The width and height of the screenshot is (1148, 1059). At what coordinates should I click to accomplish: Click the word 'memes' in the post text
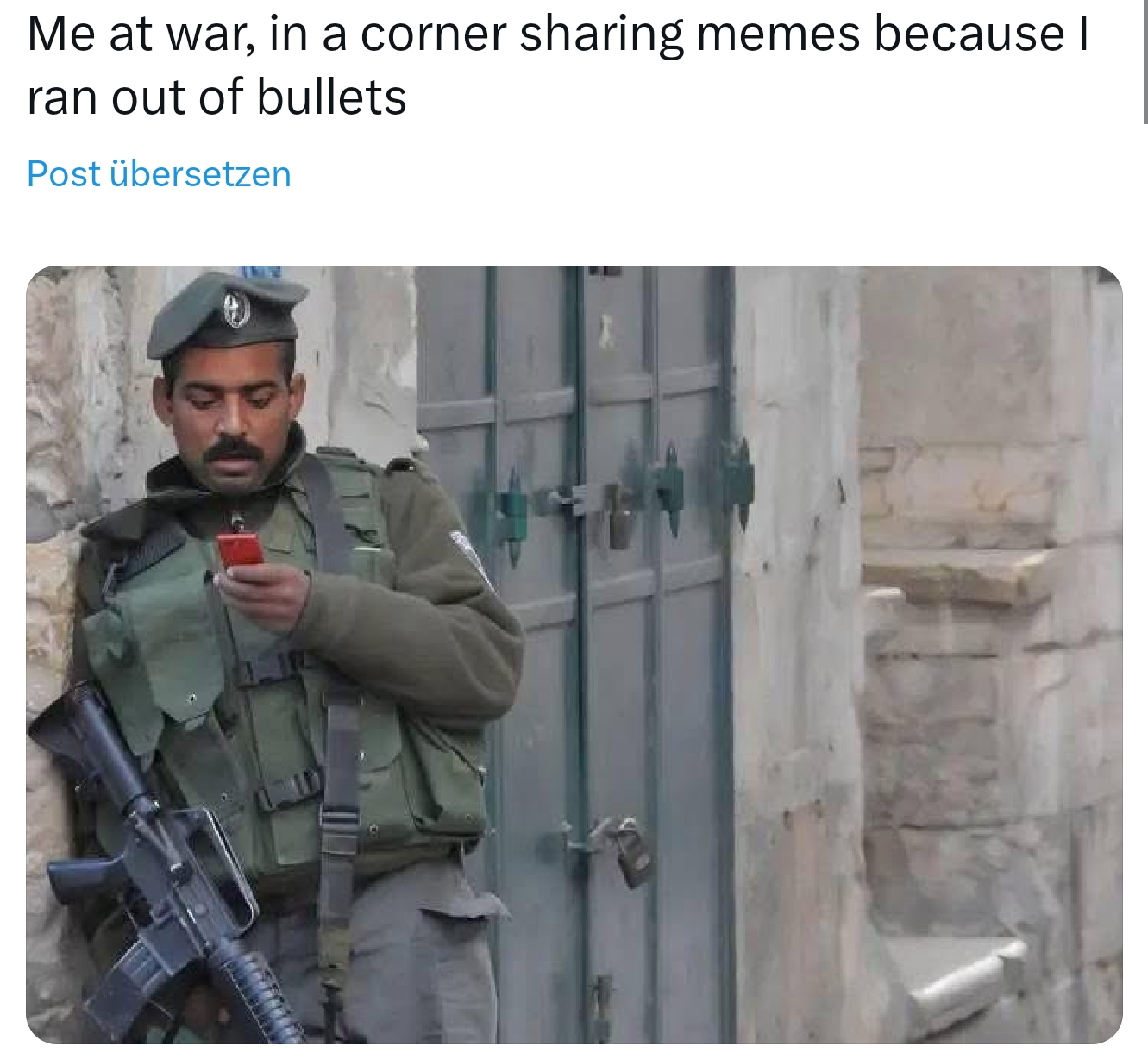[x=778, y=34]
